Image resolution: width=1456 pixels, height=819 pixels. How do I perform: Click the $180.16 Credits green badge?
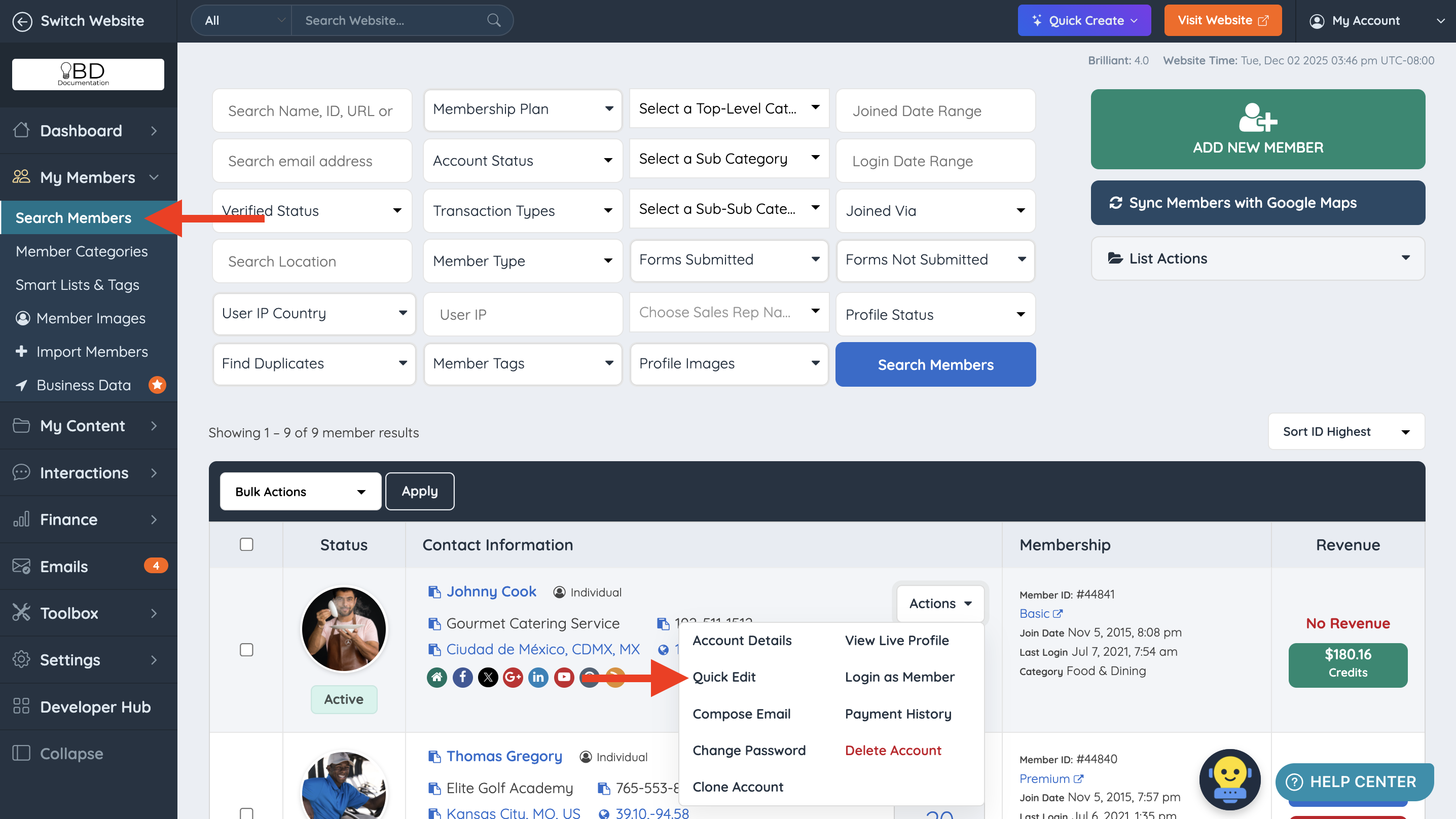pos(1348,665)
